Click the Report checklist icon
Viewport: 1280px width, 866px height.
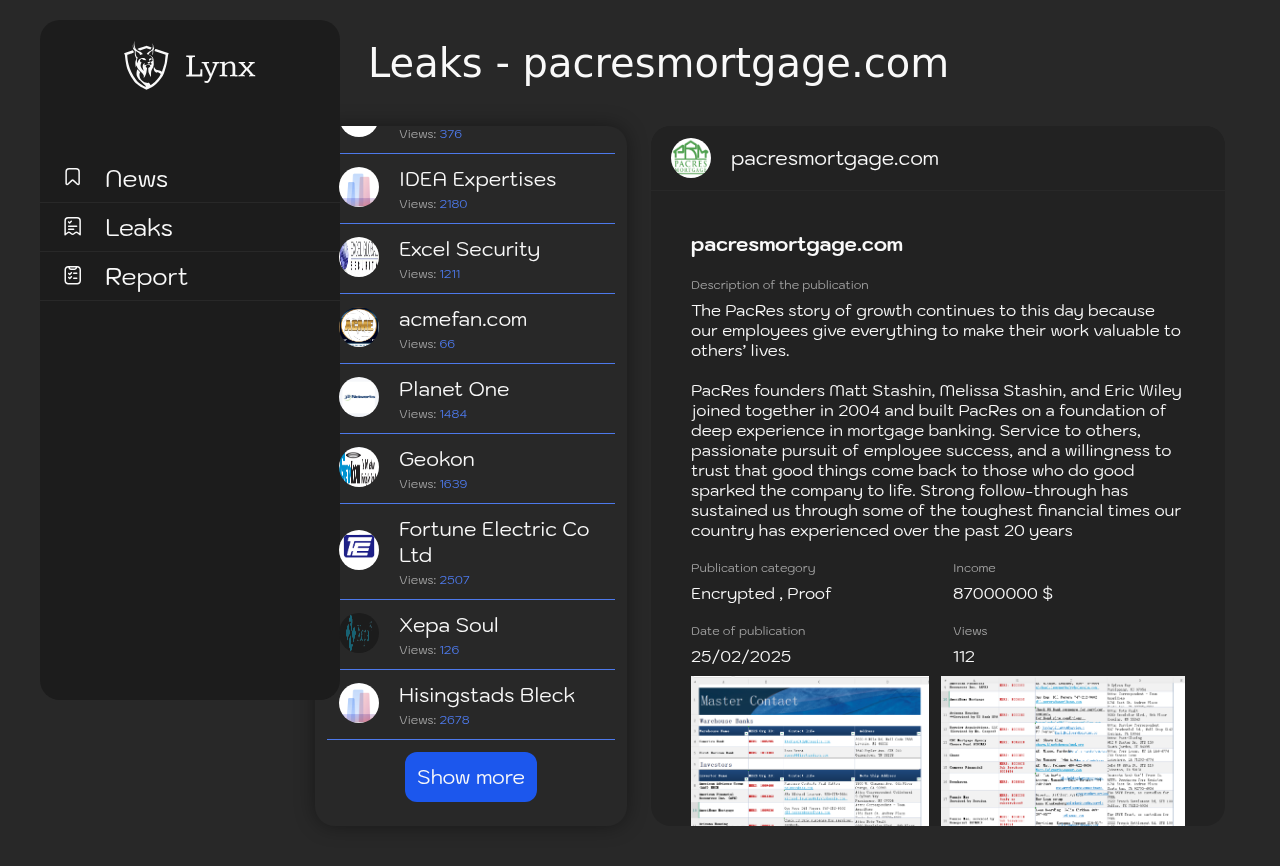tap(73, 275)
